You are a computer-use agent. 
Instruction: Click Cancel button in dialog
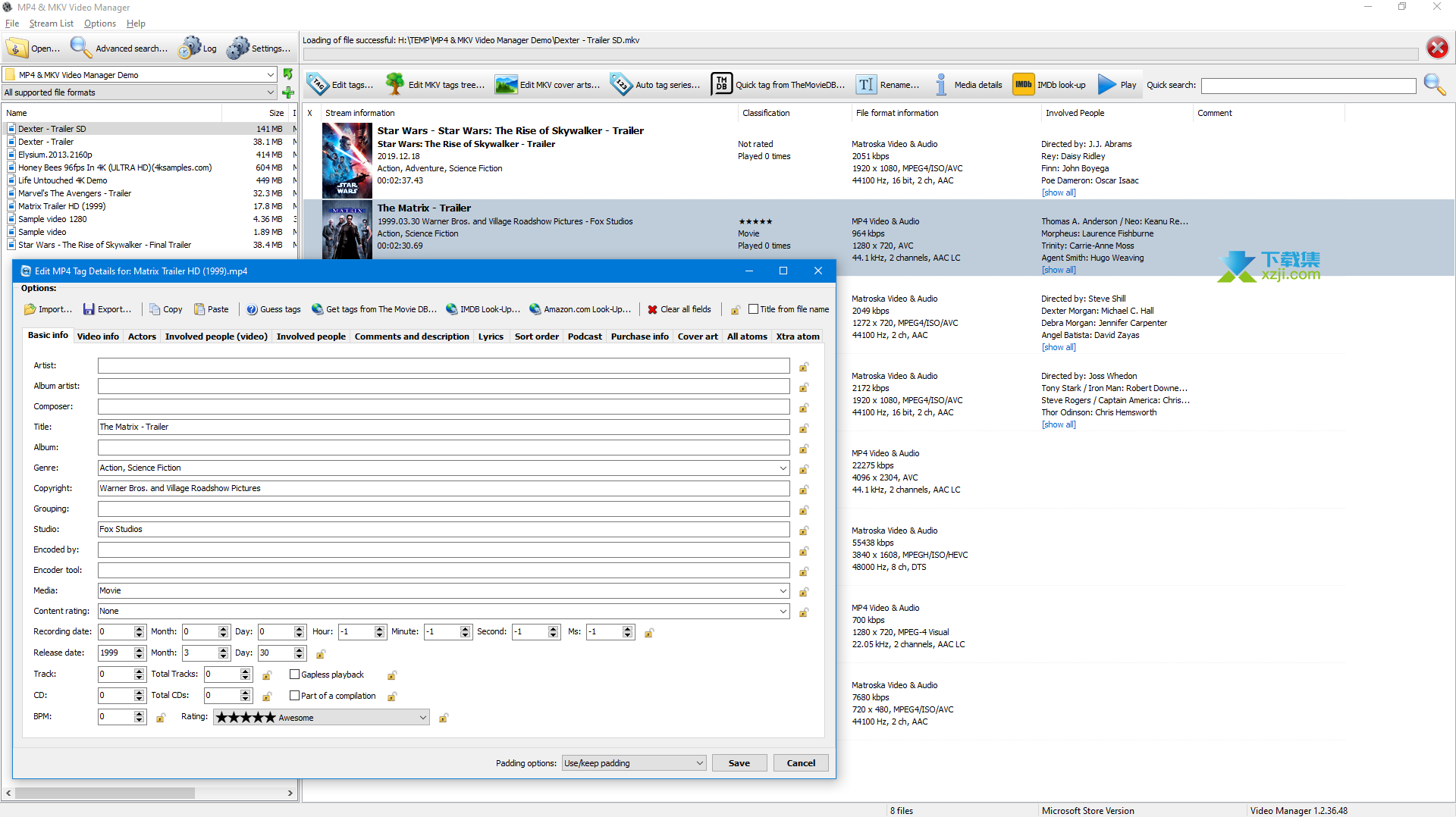point(801,763)
